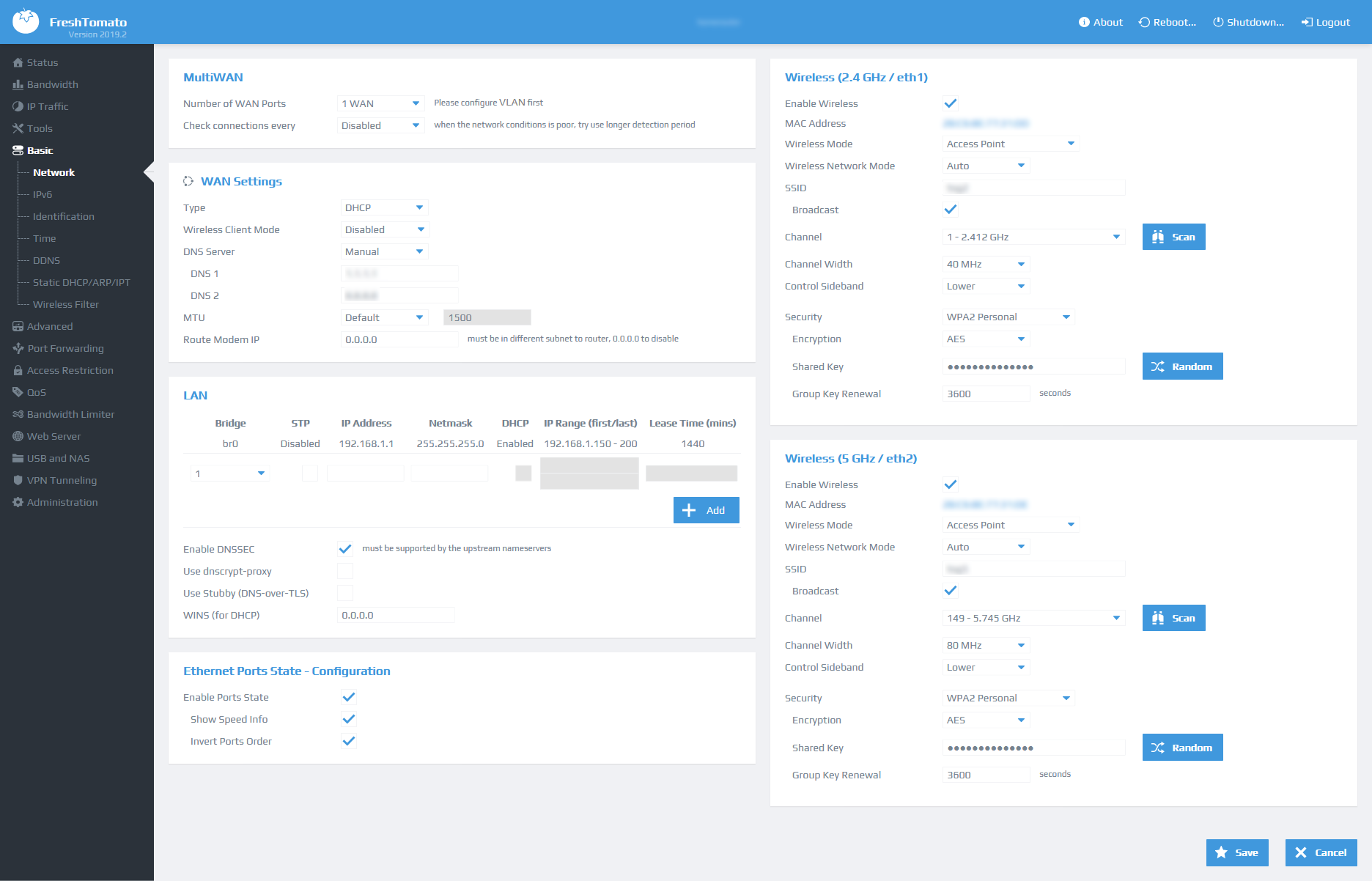Image resolution: width=1372 pixels, height=881 pixels.
Task: Open the IP Traffic section icon
Action: point(18,106)
